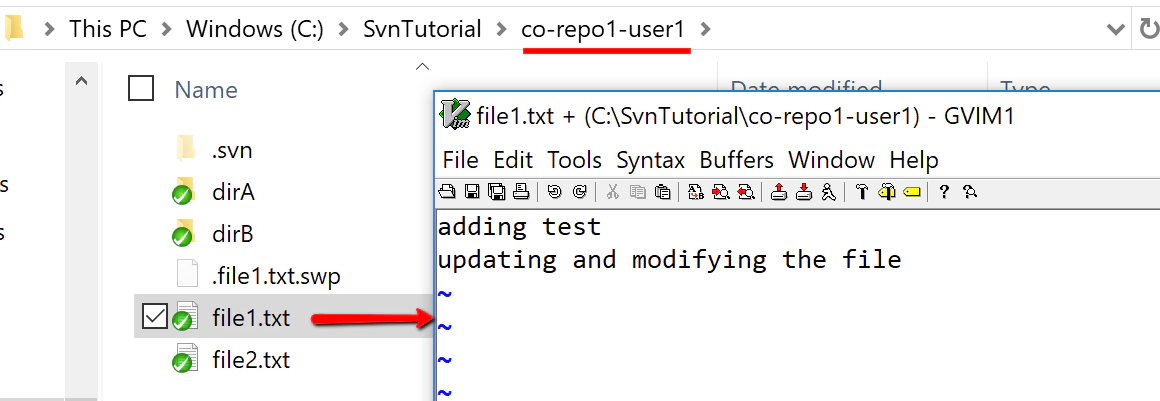1160x401 pixels.
Task: Click the Paste clipboard icon in GVIM
Action: (x=663, y=192)
